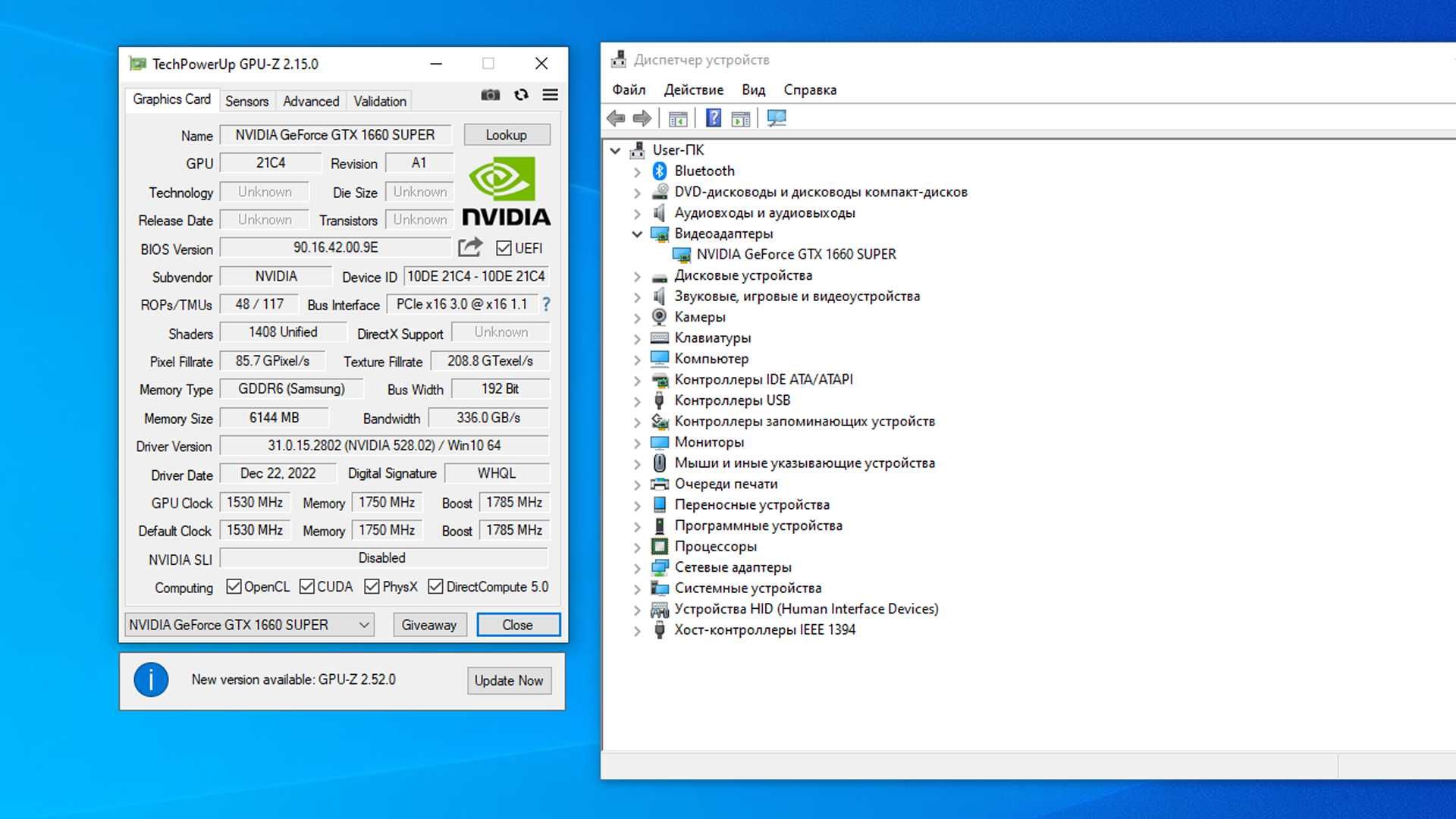The image size is (1456, 819).
Task: Click the show console tree toolbar icon
Action: pos(678,118)
